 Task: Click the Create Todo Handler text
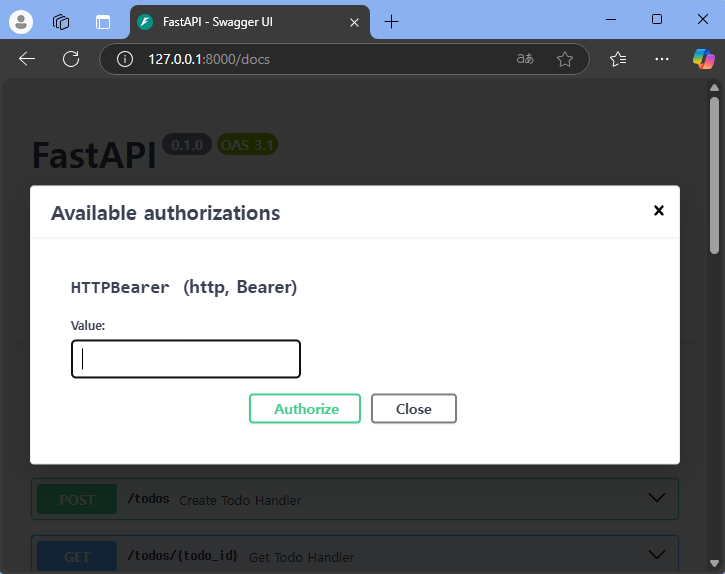pos(240,500)
